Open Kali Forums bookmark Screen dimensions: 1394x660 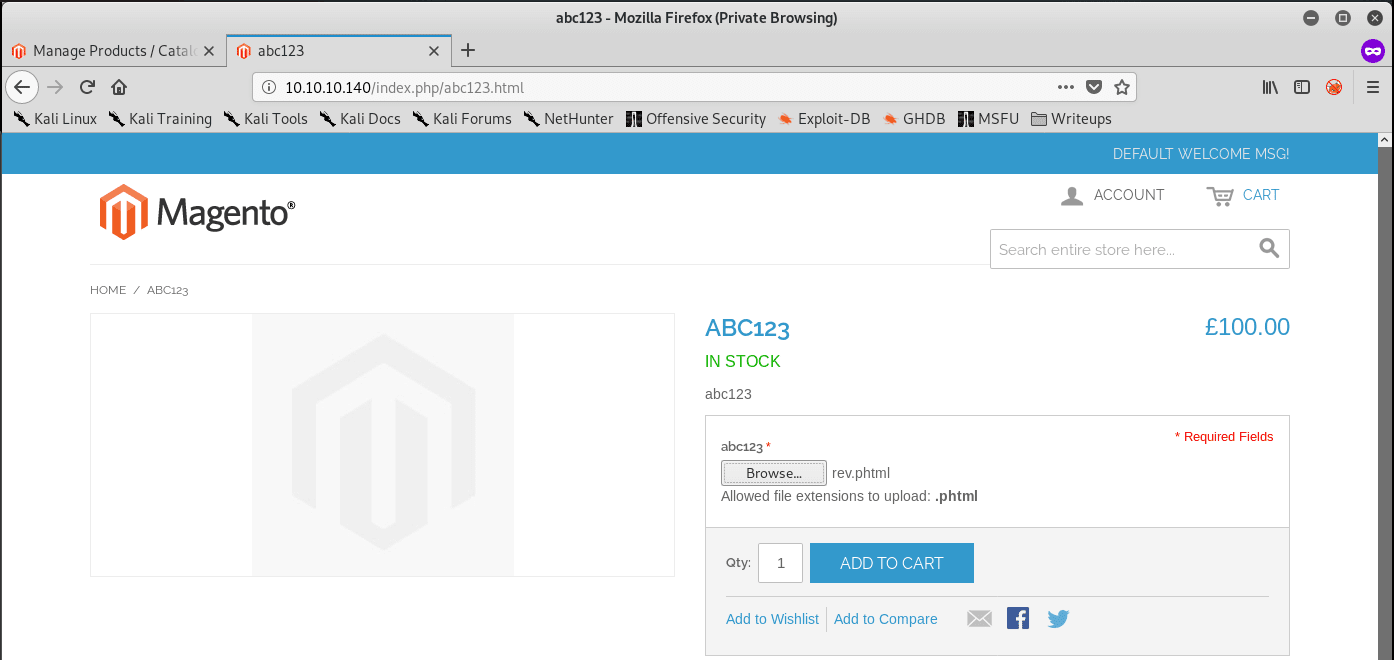click(x=462, y=118)
